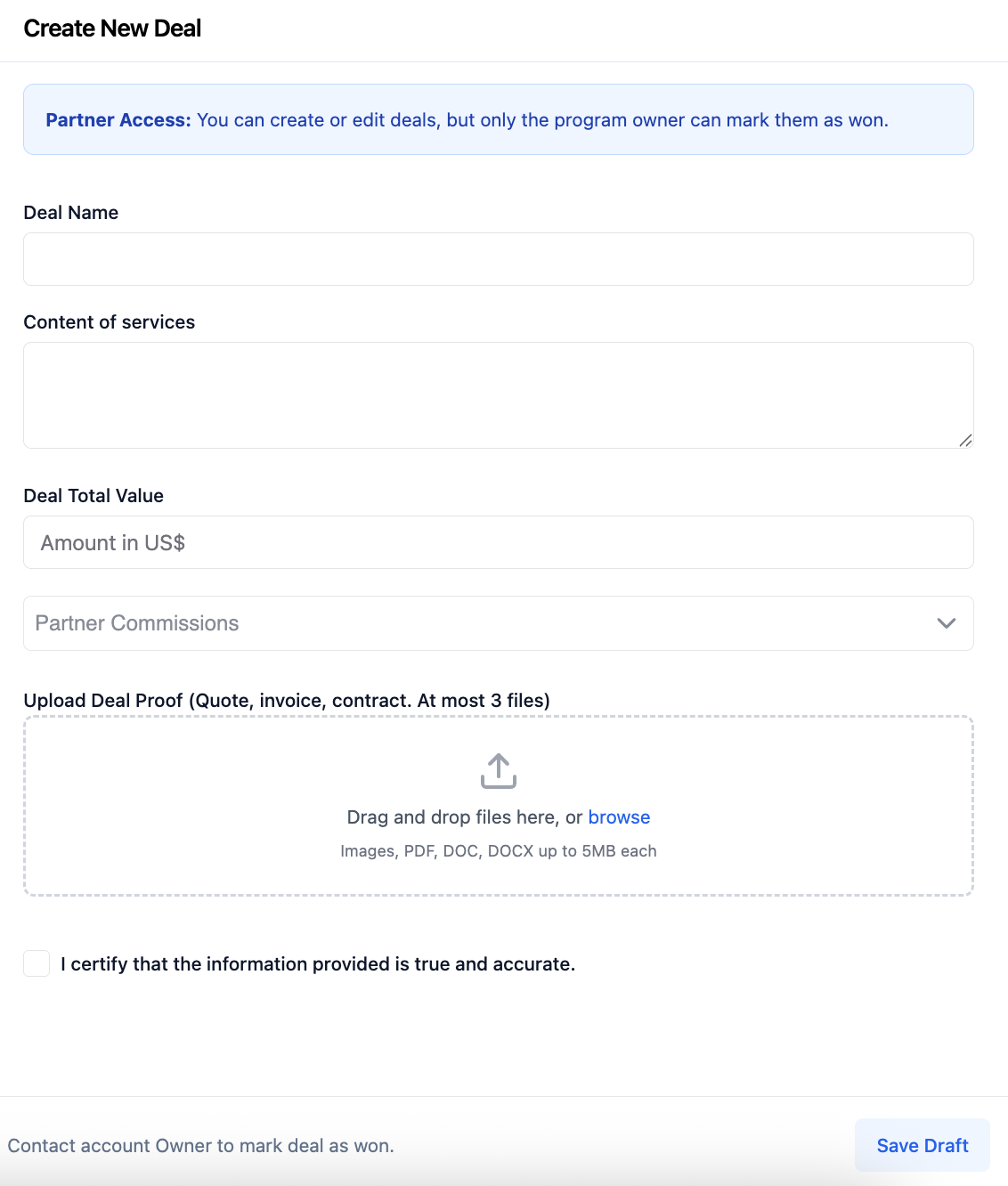Screen dimensions: 1008x1186
Task: Click the Deal Total Value label
Action: pyautogui.click(x=93, y=496)
